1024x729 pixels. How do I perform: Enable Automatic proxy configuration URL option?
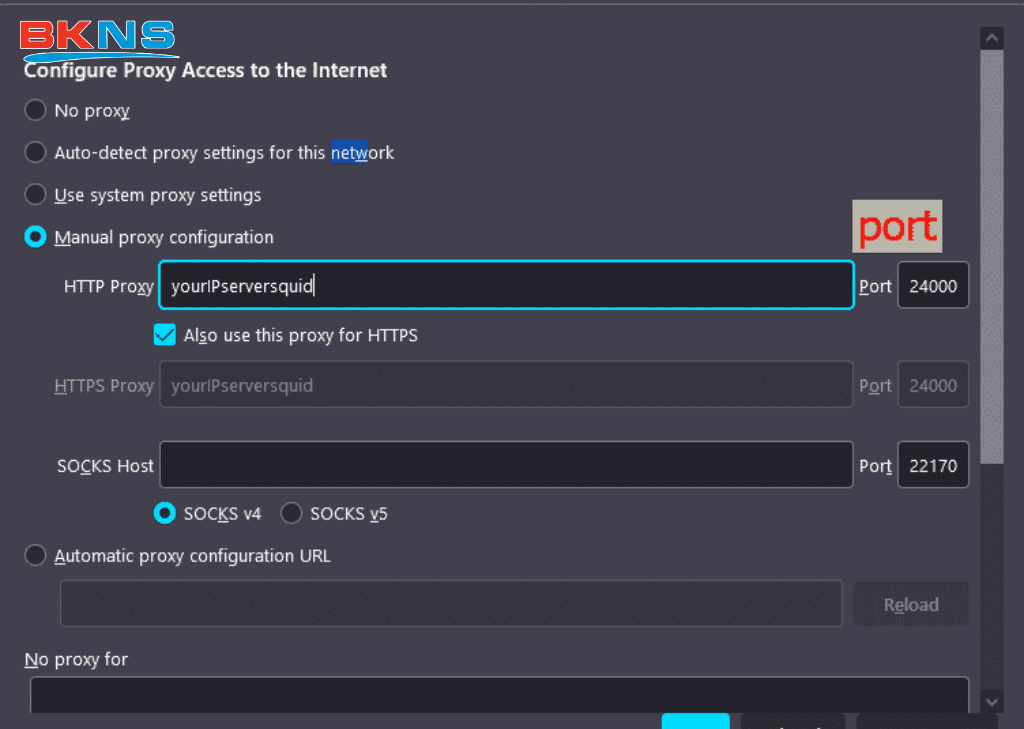(36, 555)
